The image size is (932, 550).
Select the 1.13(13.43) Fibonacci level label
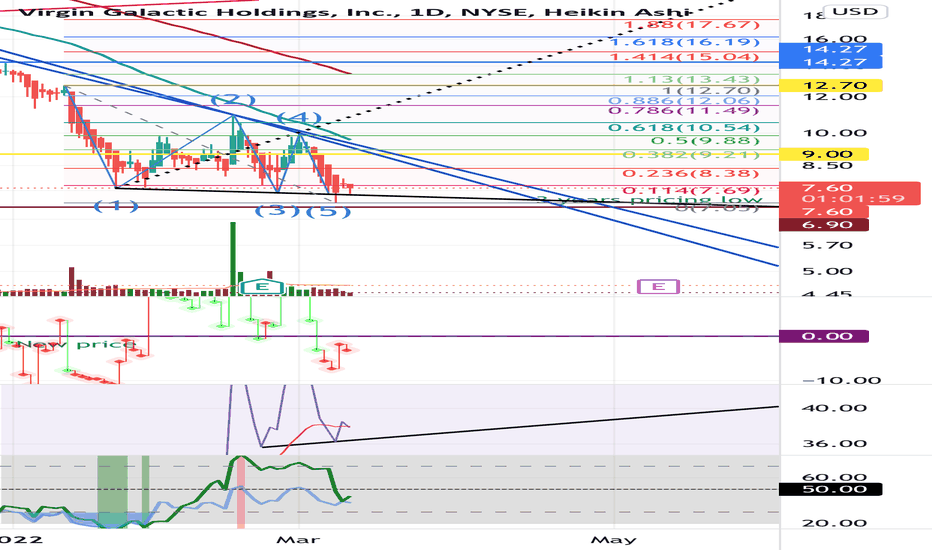[692, 79]
